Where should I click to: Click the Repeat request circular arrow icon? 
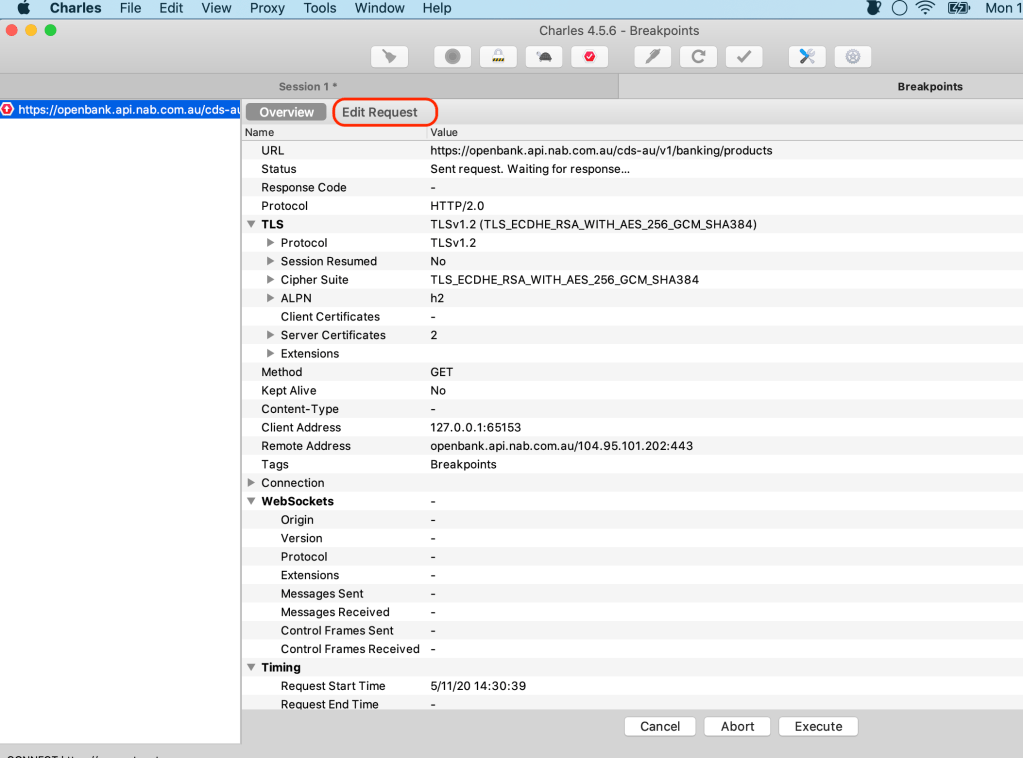point(698,57)
